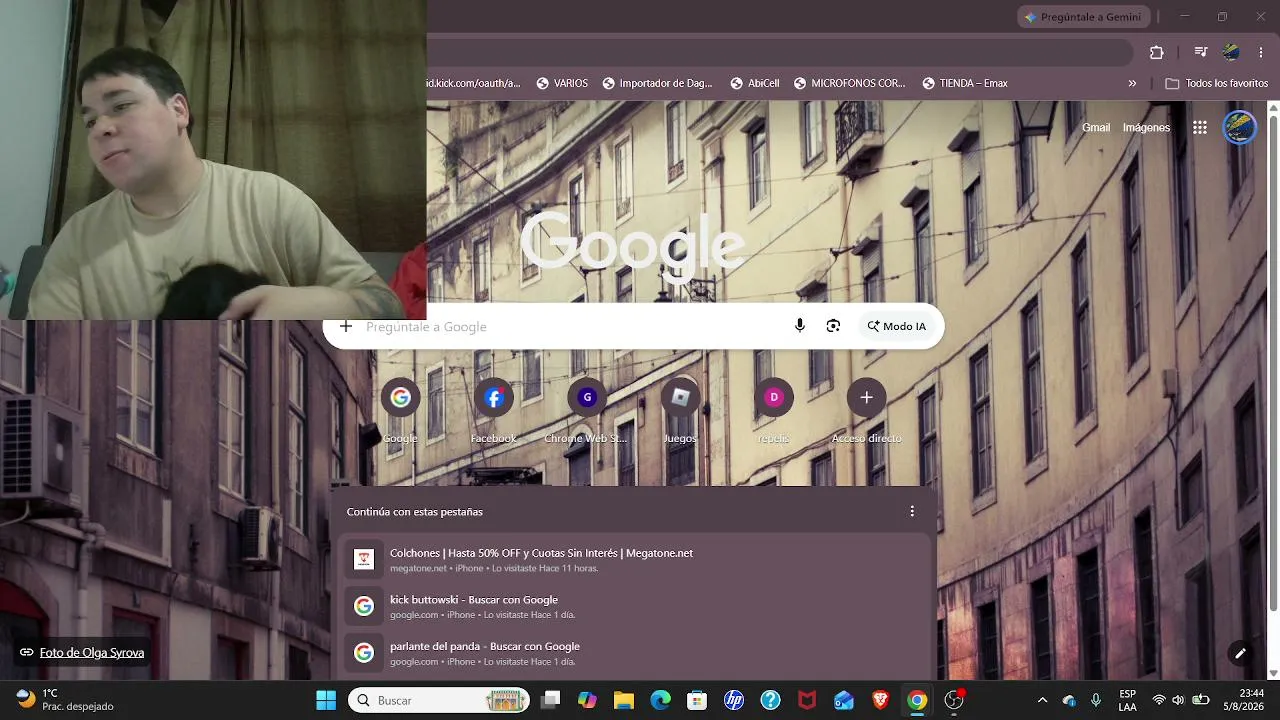Click the taskbar Buscar search box
Image resolution: width=1280 pixels, height=720 pixels.
click(x=439, y=700)
